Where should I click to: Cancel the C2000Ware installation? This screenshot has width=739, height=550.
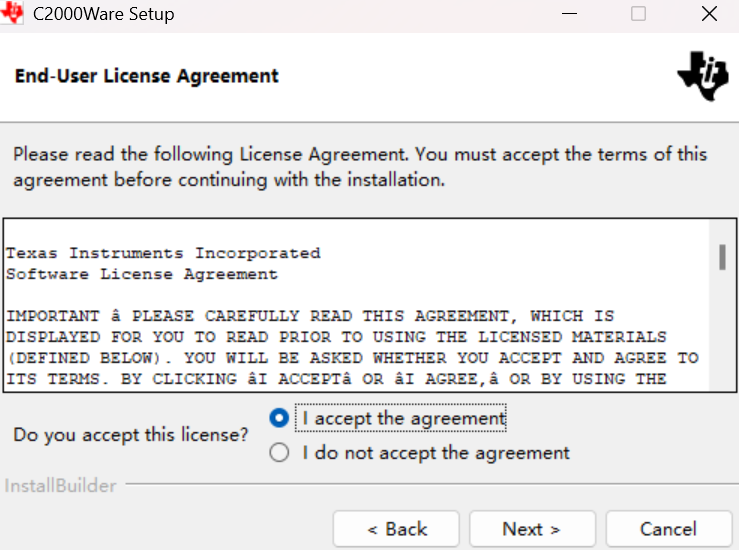(x=669, y=529)
